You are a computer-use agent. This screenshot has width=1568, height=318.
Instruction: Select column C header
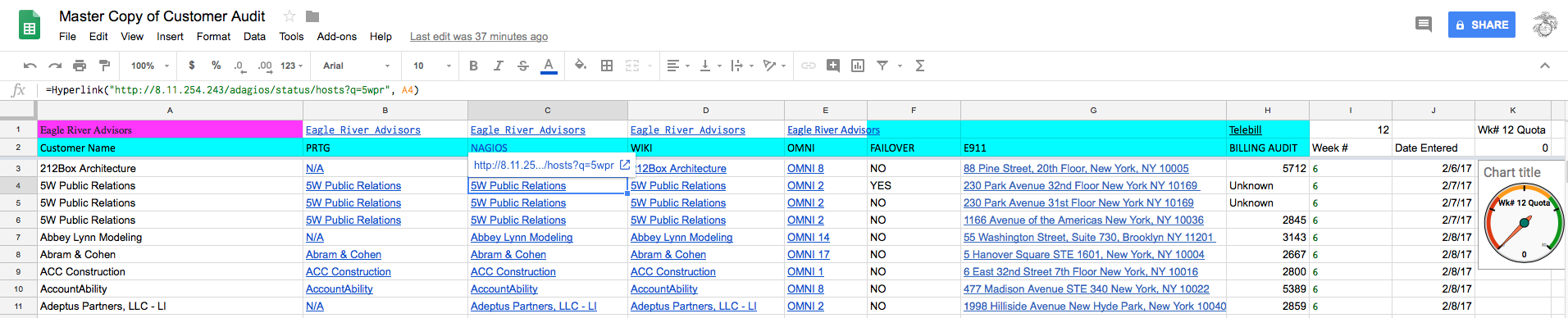pos(548,110)
